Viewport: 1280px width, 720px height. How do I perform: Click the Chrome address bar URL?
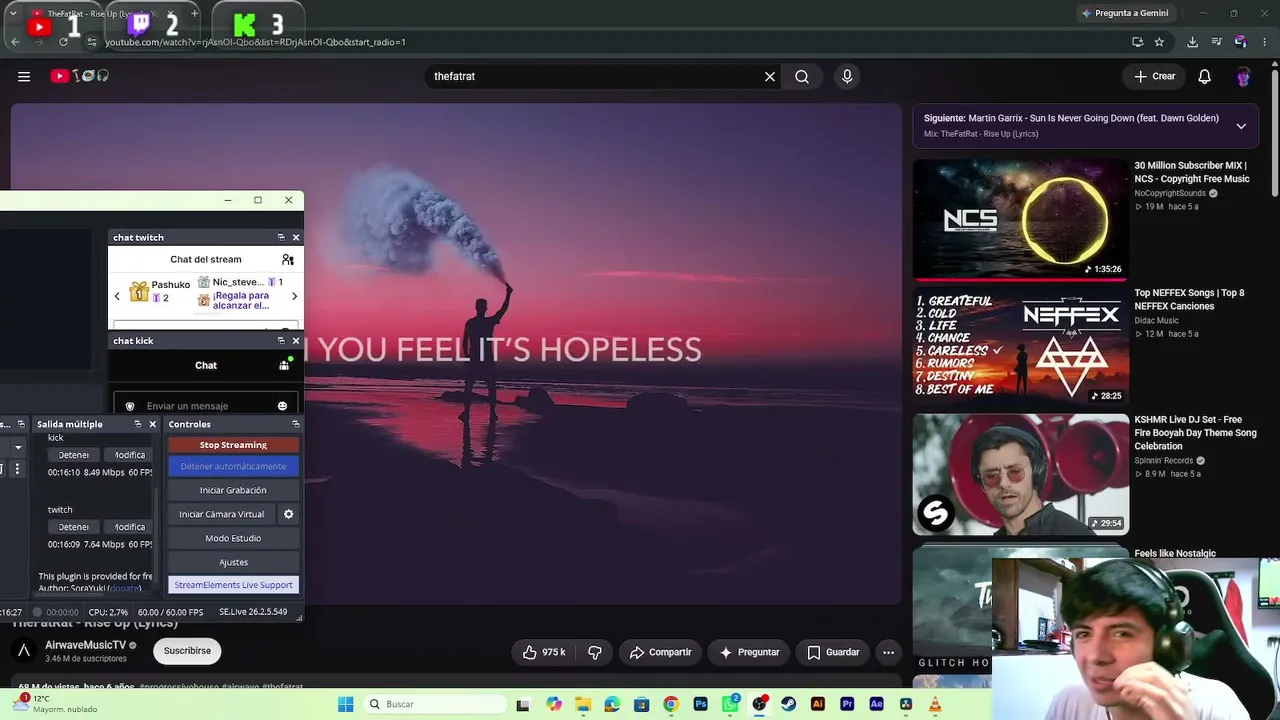pyautogui.click(x=255, y=42)
